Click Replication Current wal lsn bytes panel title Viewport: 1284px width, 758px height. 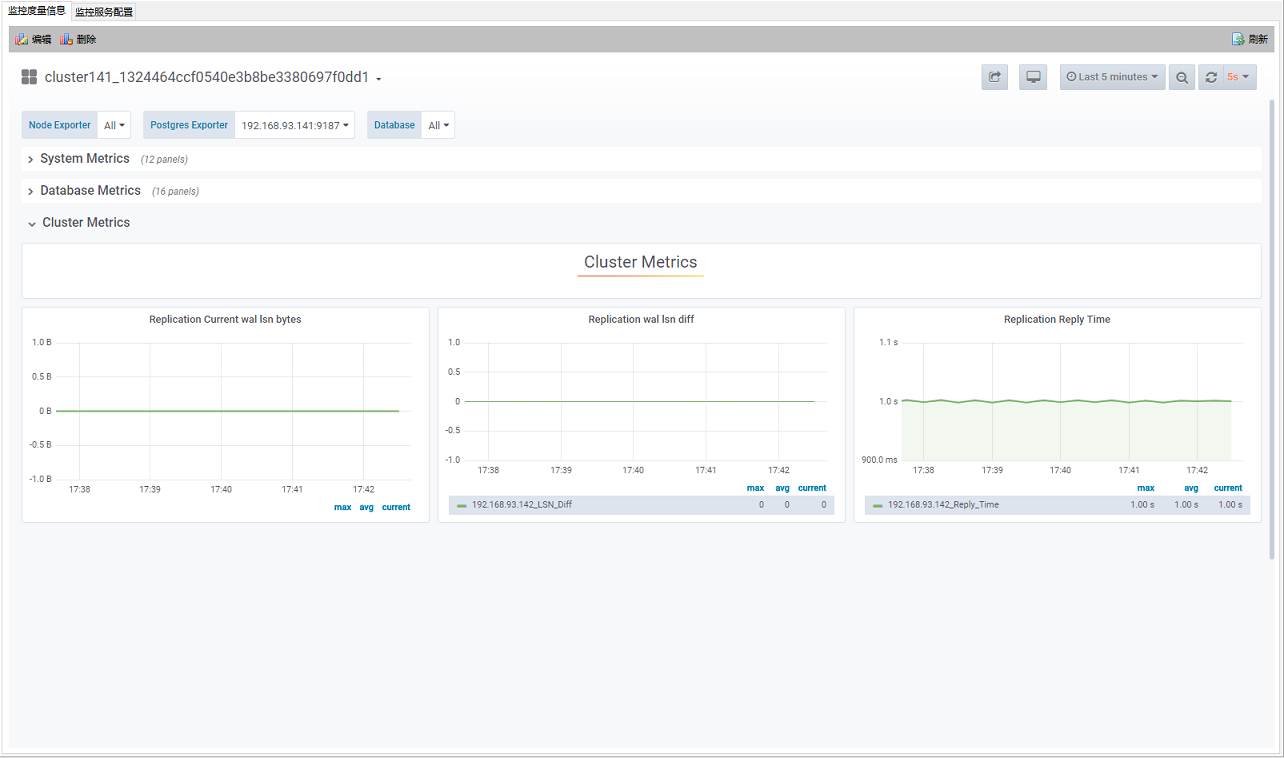point(225,320)
